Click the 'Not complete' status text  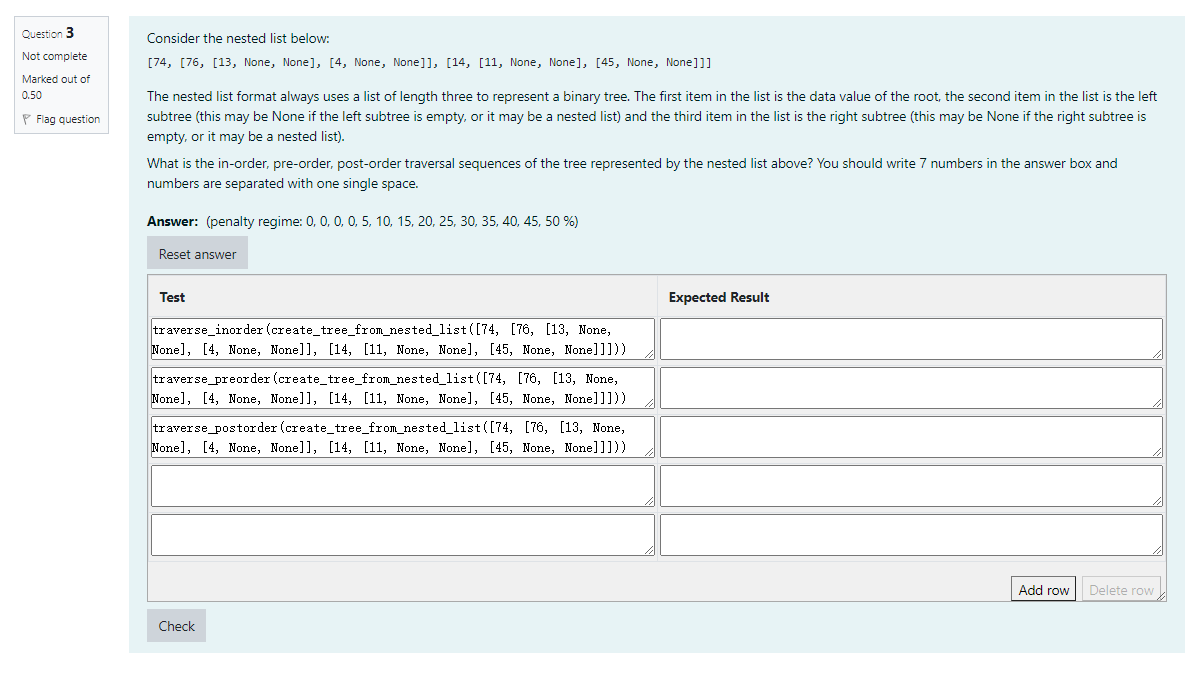55,56
